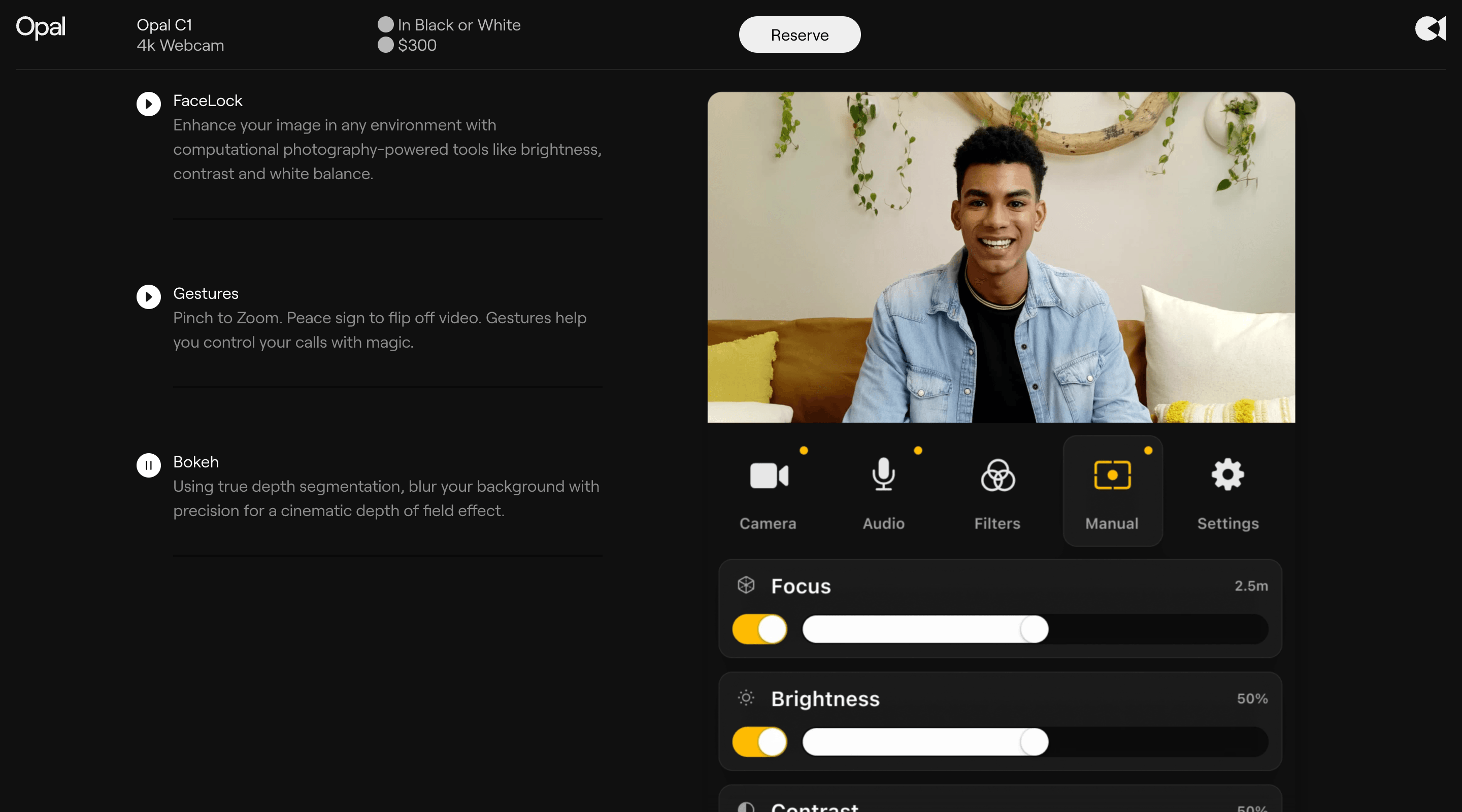Click the Reserve button
Screen dimensions: 1462x812
[799, 34]
